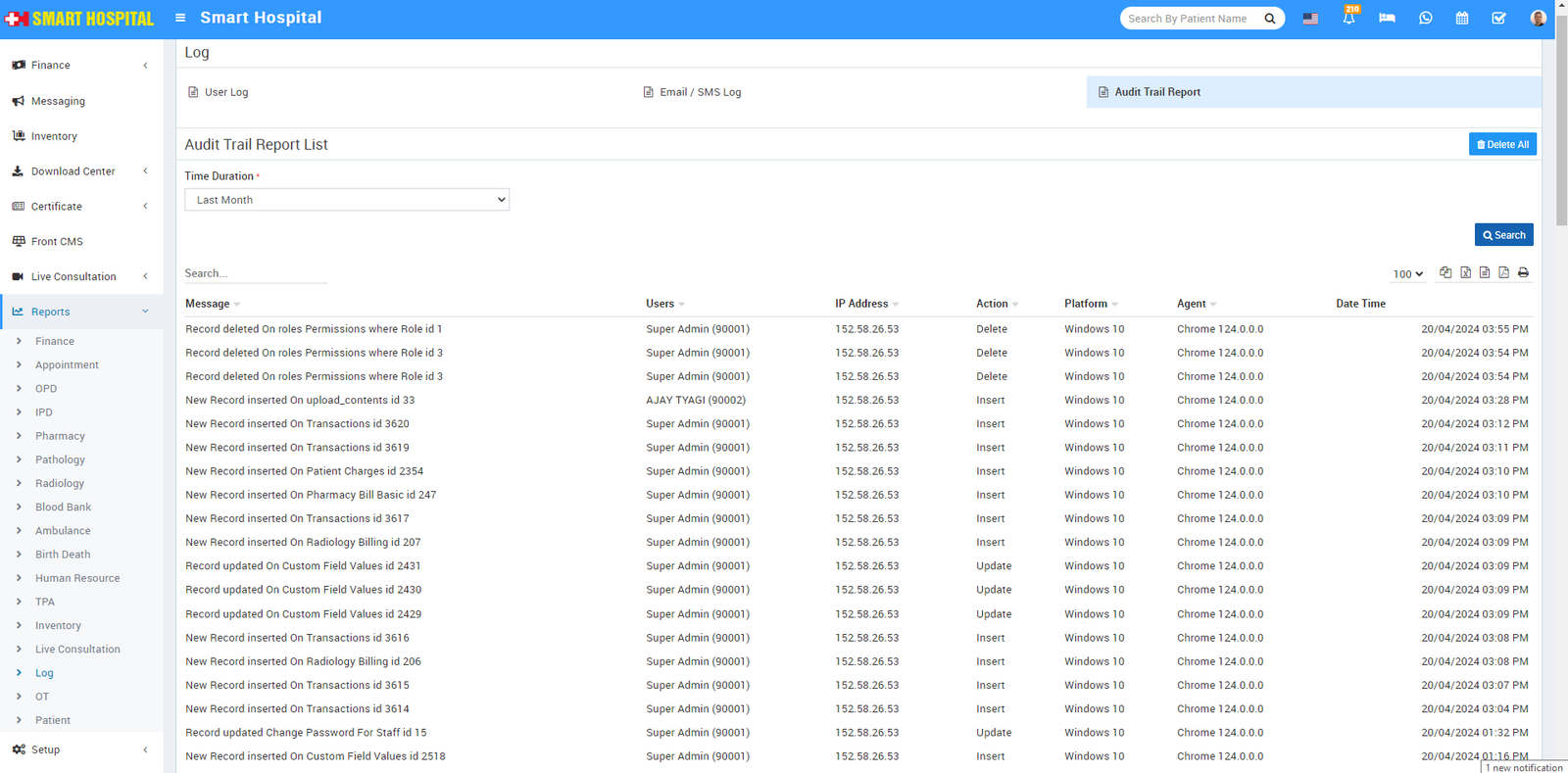Open the notifications bell icon
1568x773 pixels.
(1348, 19)
